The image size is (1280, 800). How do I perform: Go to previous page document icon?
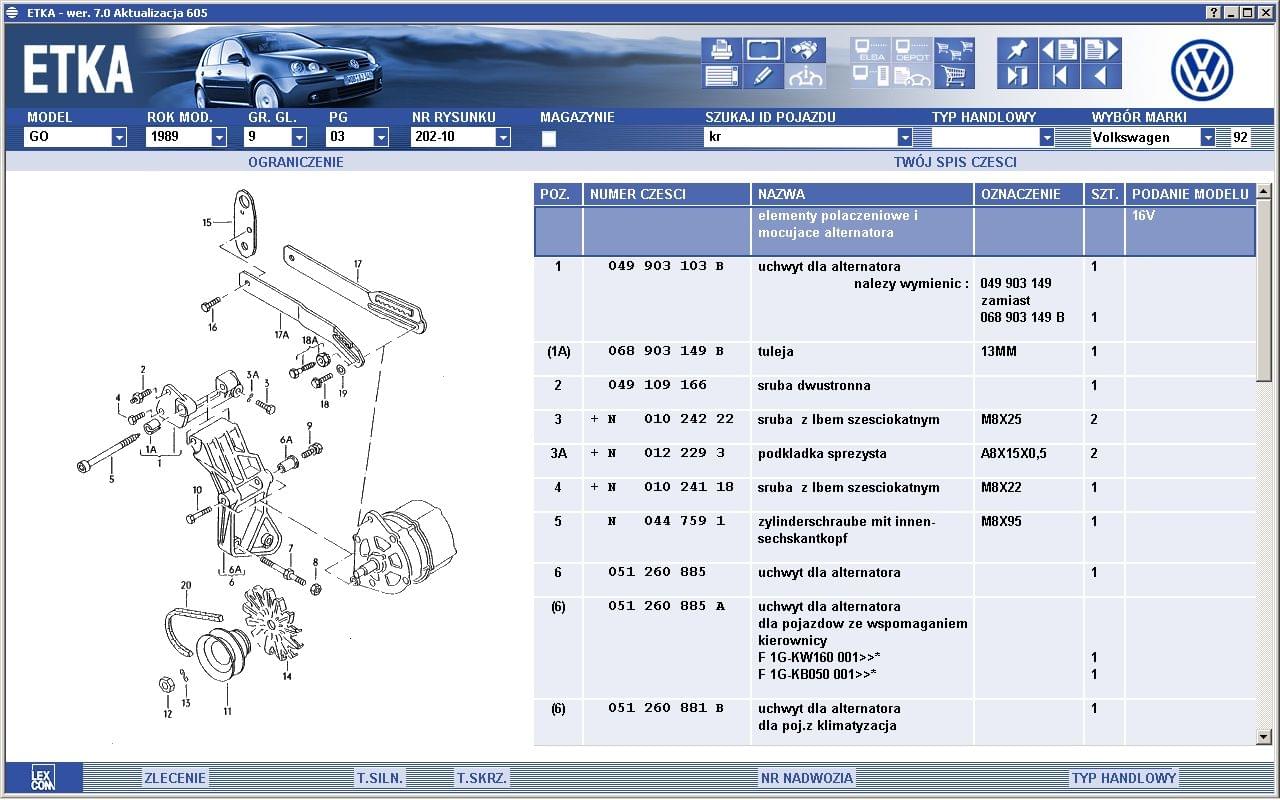coord(1059,50)
